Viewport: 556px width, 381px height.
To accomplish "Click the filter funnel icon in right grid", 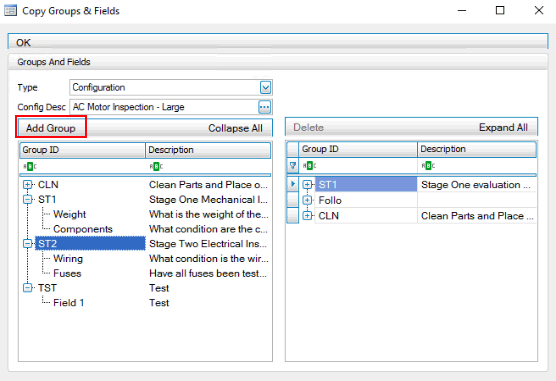I will click(x=293, y=166).
